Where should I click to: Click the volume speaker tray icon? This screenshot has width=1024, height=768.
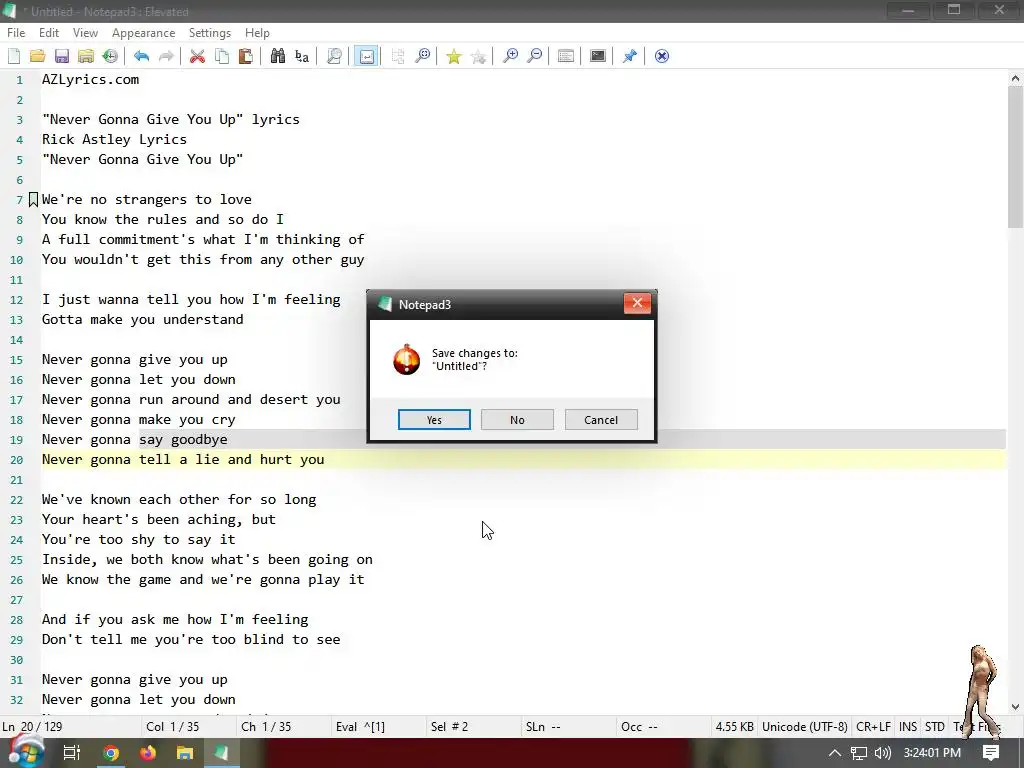[x=882, y=753]
